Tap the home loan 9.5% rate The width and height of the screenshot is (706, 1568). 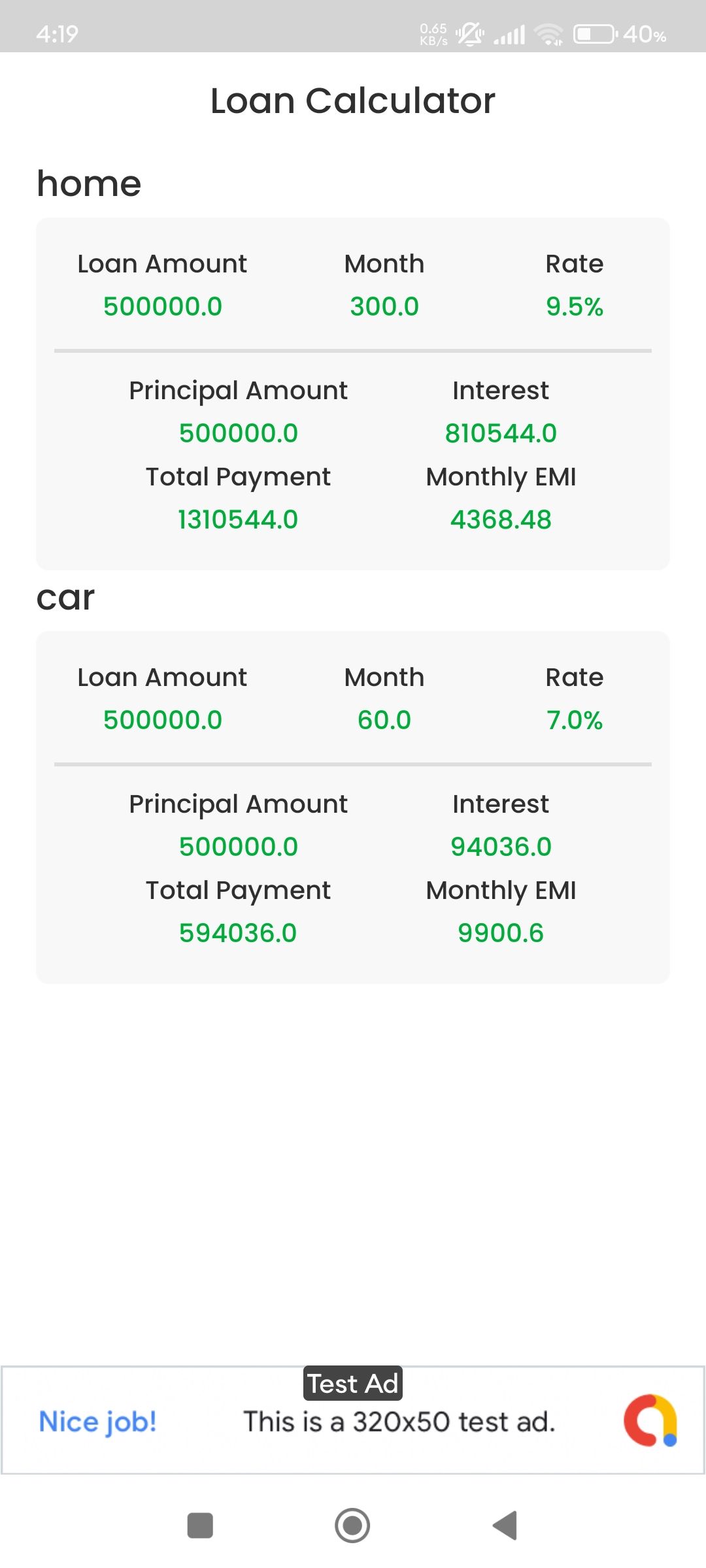pyautogui.click(x=574, y=306)
